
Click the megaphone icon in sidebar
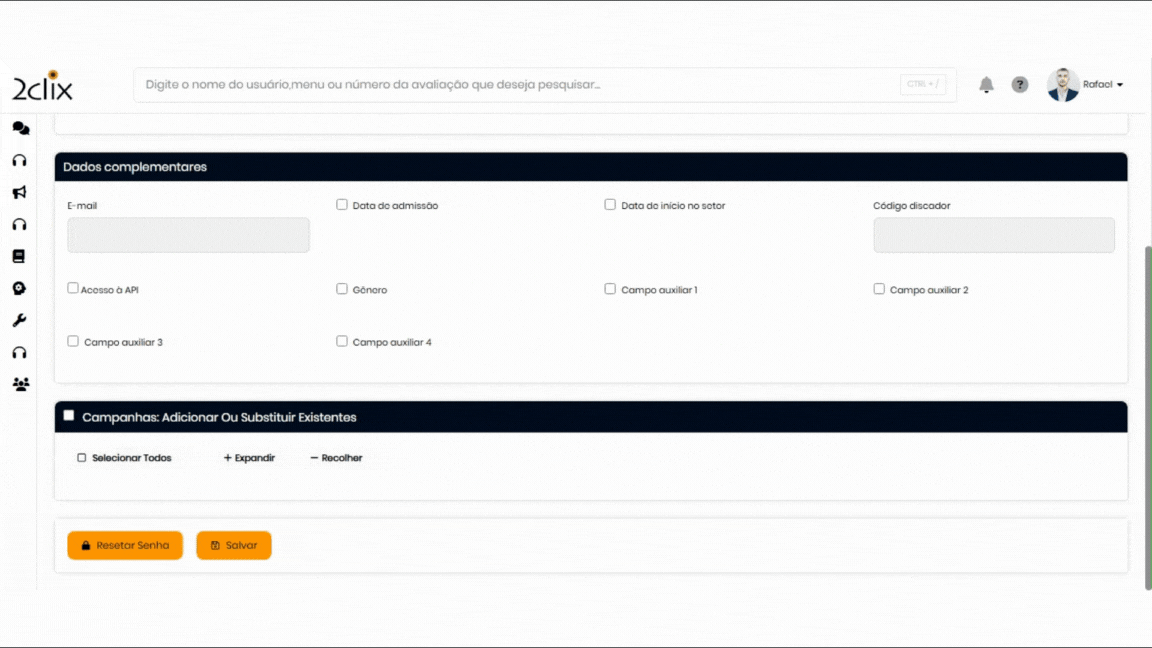[x=19, y=192]
